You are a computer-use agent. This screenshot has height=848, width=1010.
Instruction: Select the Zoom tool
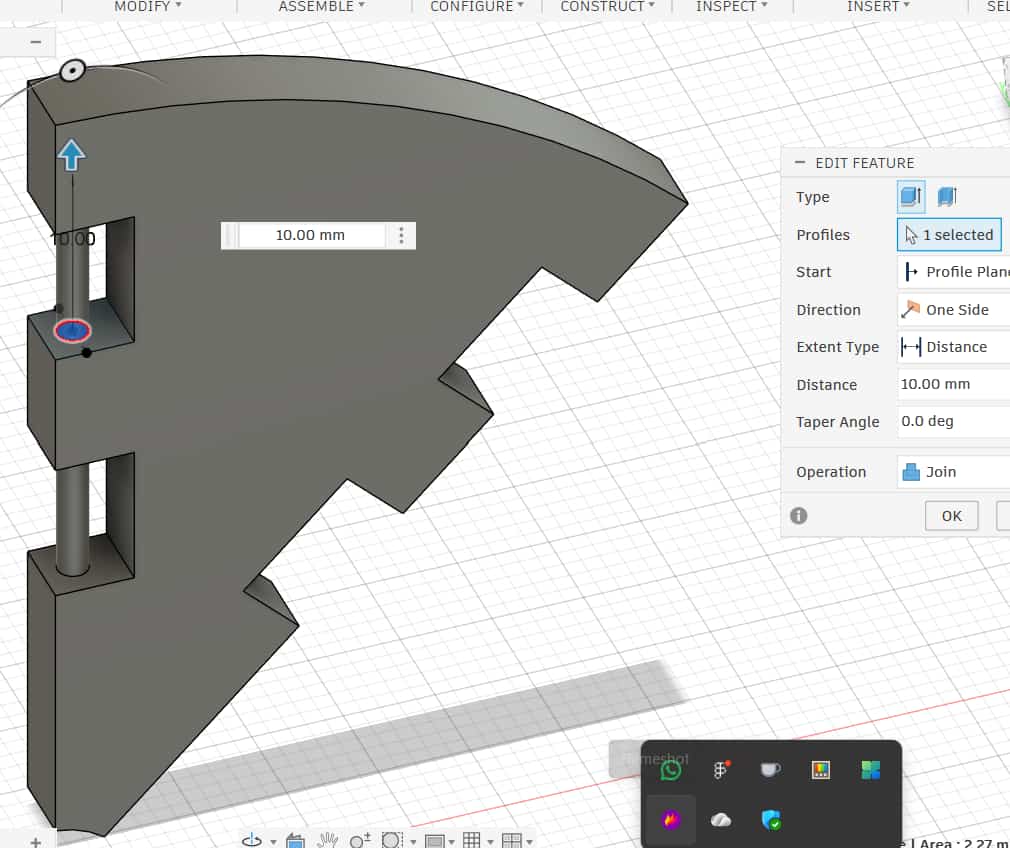point(359,840)
